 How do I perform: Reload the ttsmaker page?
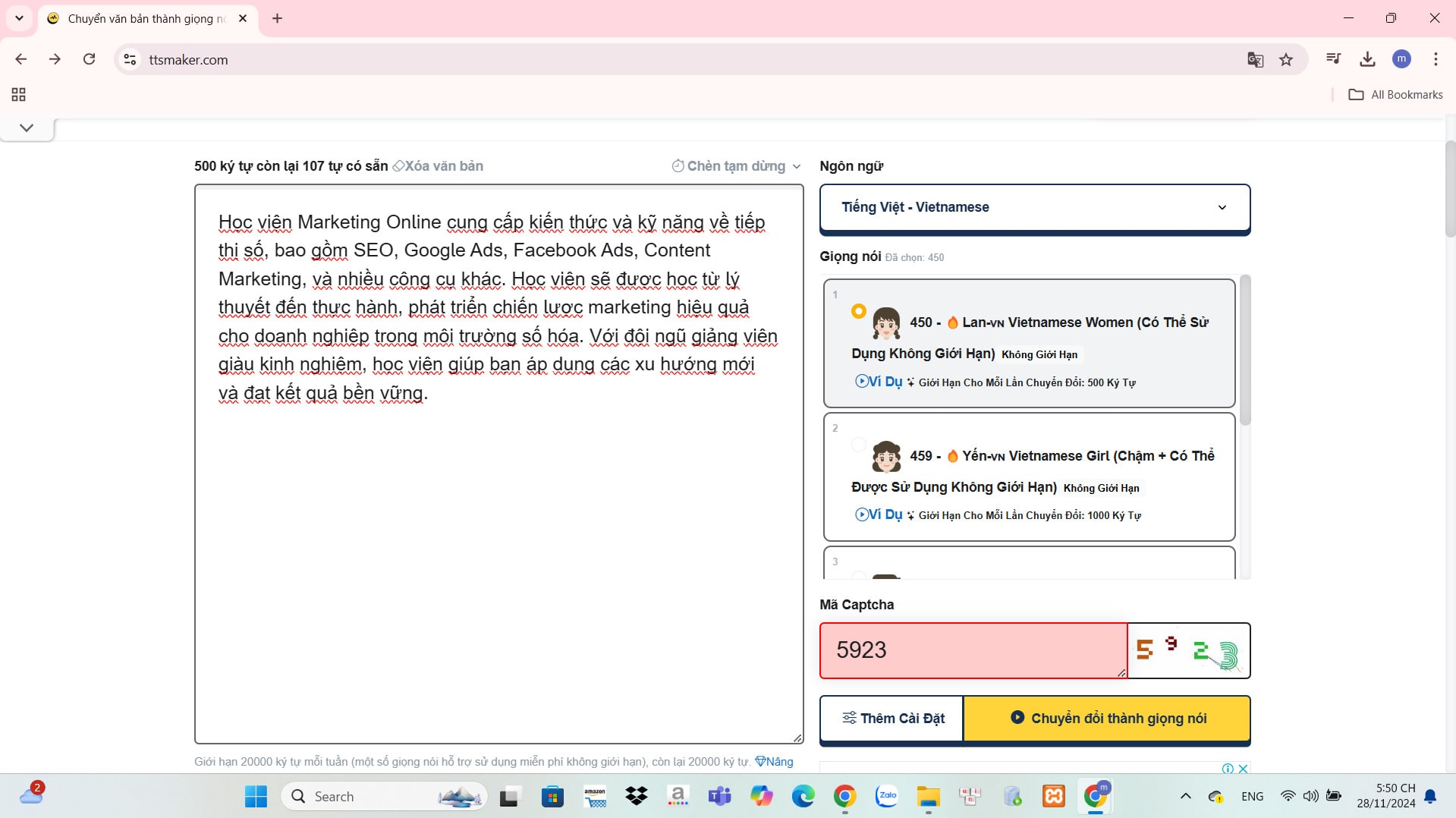tap(89, 59)
